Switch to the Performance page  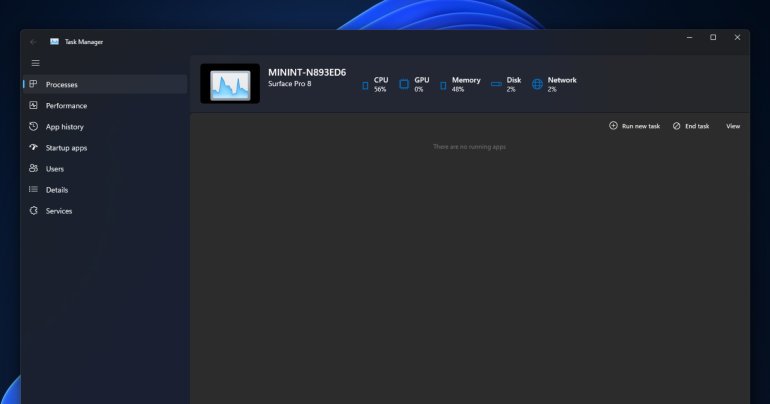66,106
